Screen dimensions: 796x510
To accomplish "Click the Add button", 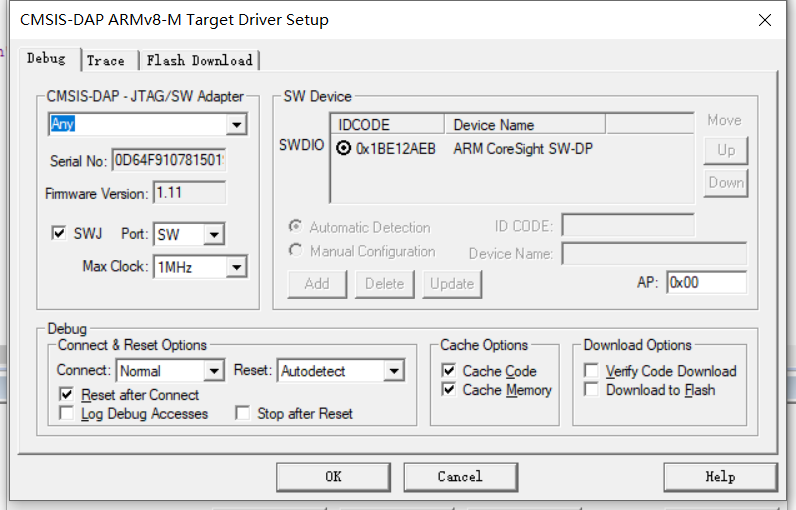I will [x=317, y=284].
